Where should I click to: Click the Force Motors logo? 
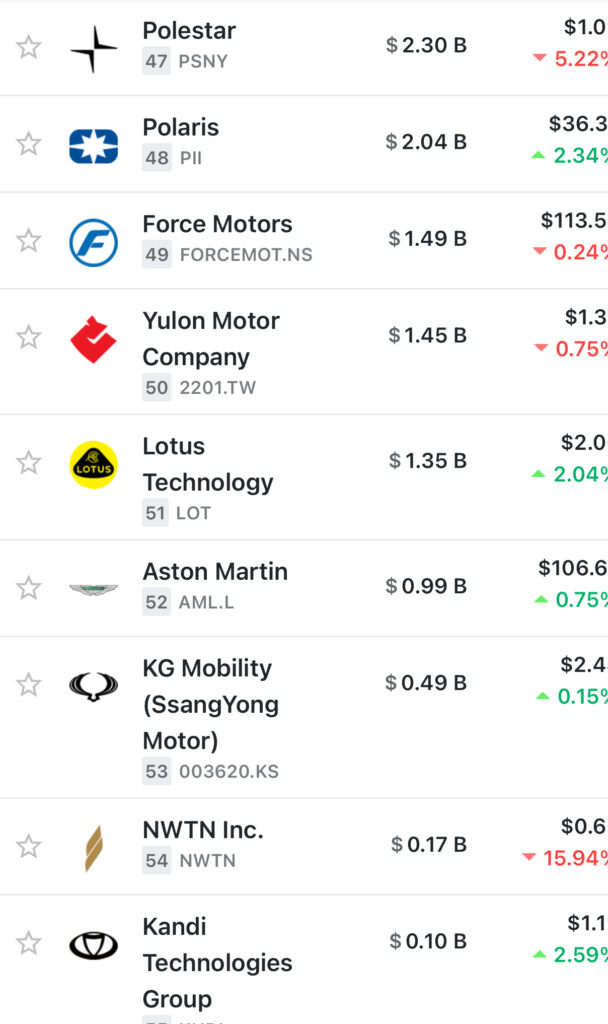click(x=93, y=242)
